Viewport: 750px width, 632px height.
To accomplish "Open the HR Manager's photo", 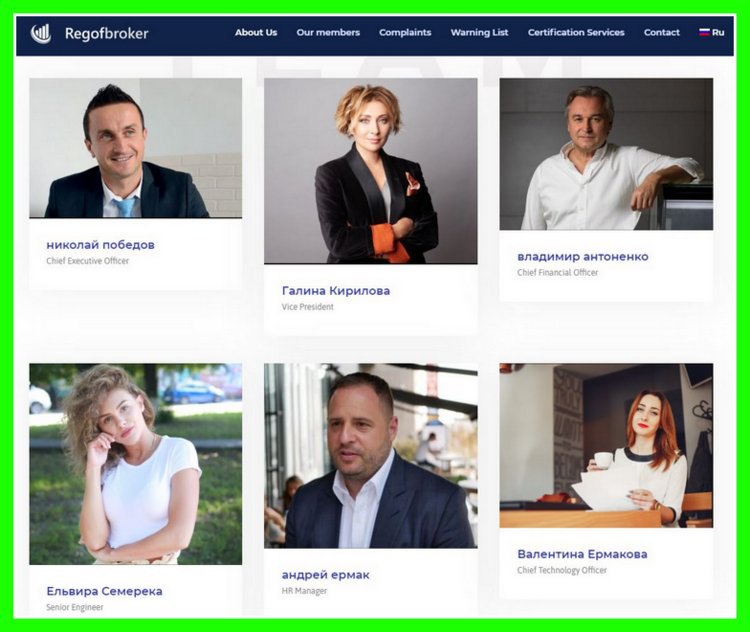I will point(371,456).
